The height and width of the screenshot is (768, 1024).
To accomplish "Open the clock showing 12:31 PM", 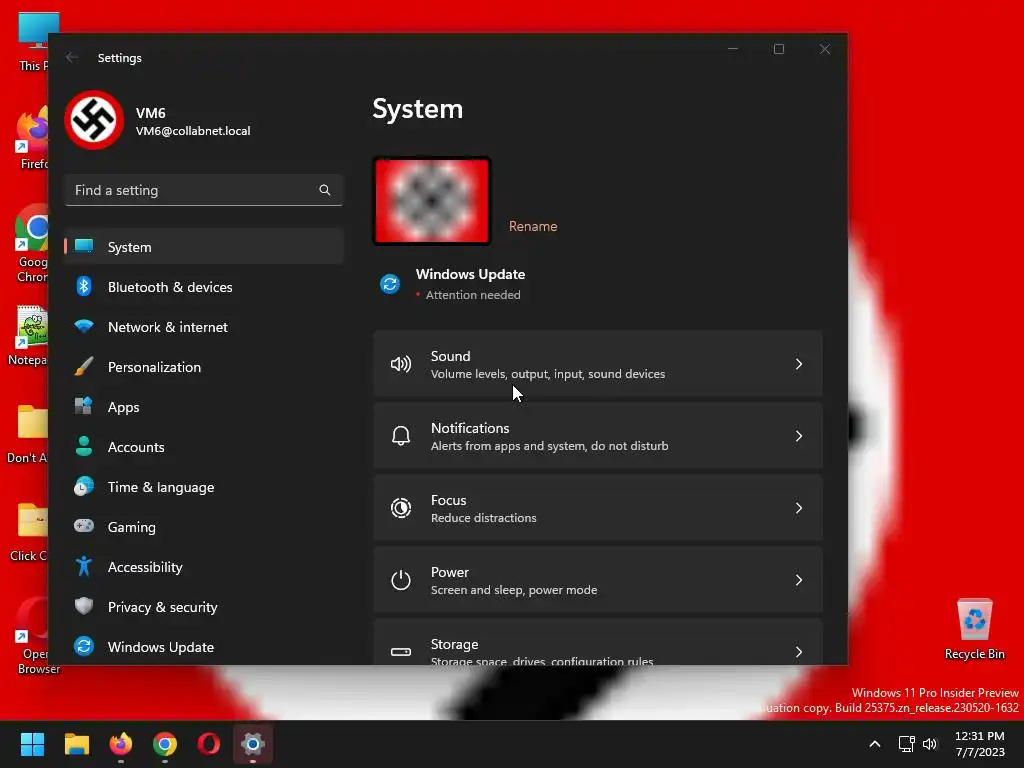I will click(x=980, y=744).
